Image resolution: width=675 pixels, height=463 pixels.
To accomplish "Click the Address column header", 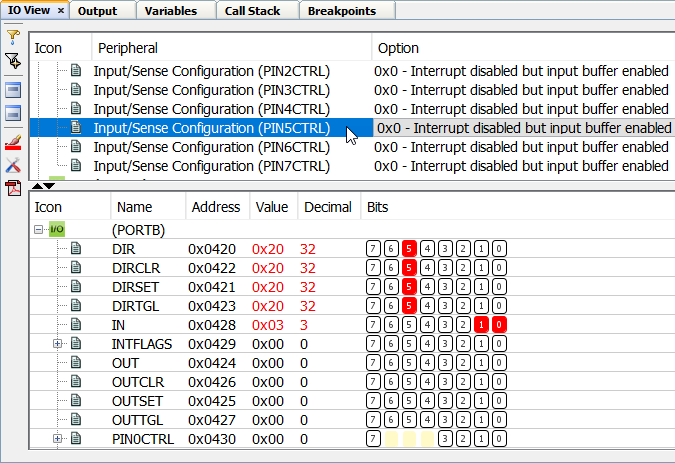I will tap(215, 207).
